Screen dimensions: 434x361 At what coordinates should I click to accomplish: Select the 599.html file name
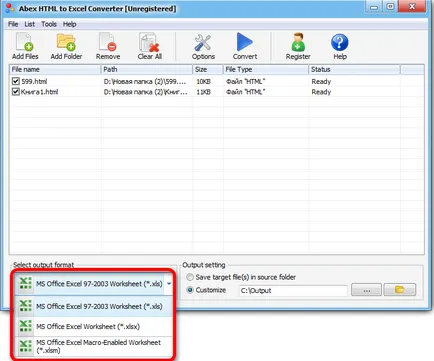coord(34,81)
